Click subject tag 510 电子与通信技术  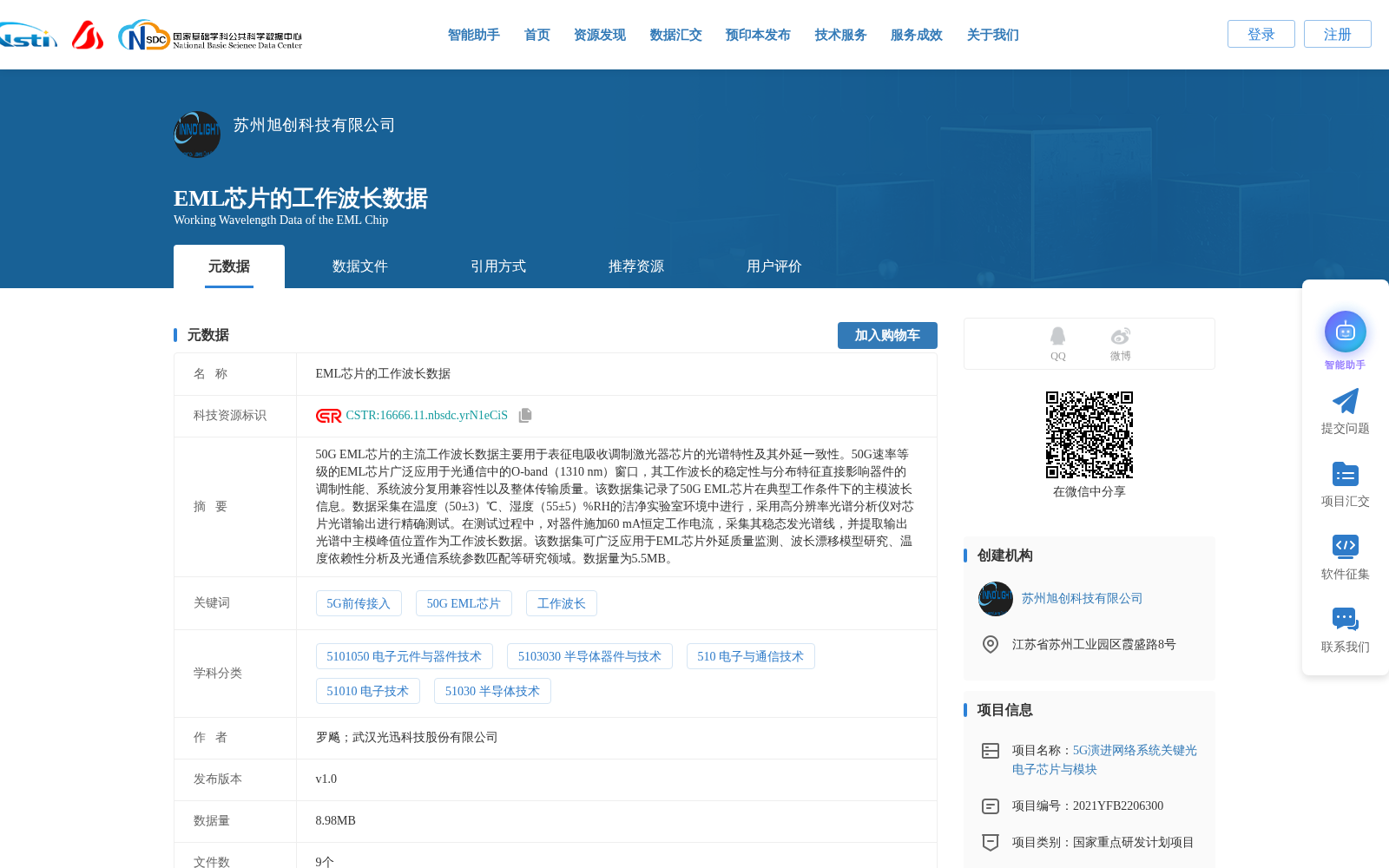click(x=750, y=656)
